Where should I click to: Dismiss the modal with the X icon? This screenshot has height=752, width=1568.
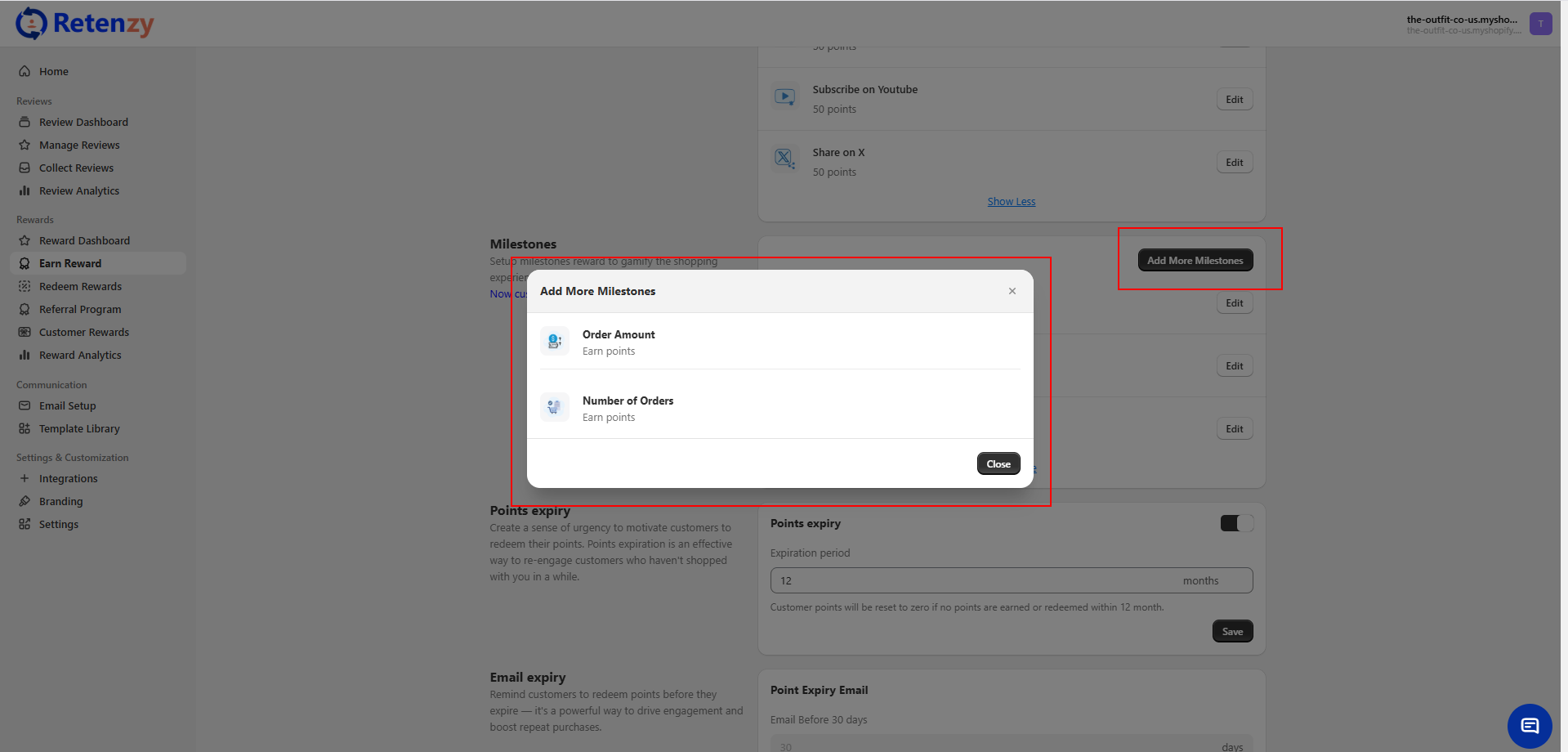1012,291
